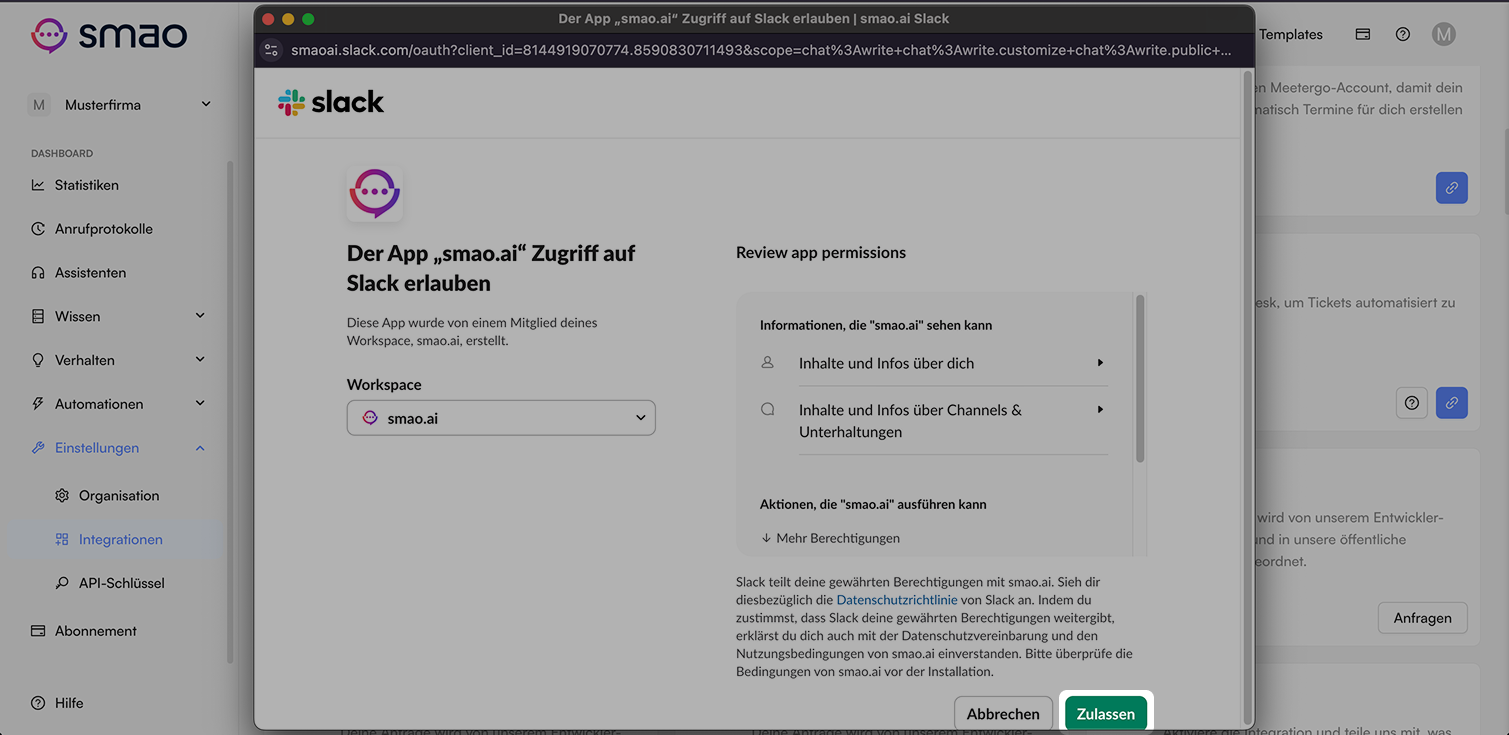Viewport: 1509px width, 735px height.
Task: Click the Assistenten headset icon
Action: point(38,273)
